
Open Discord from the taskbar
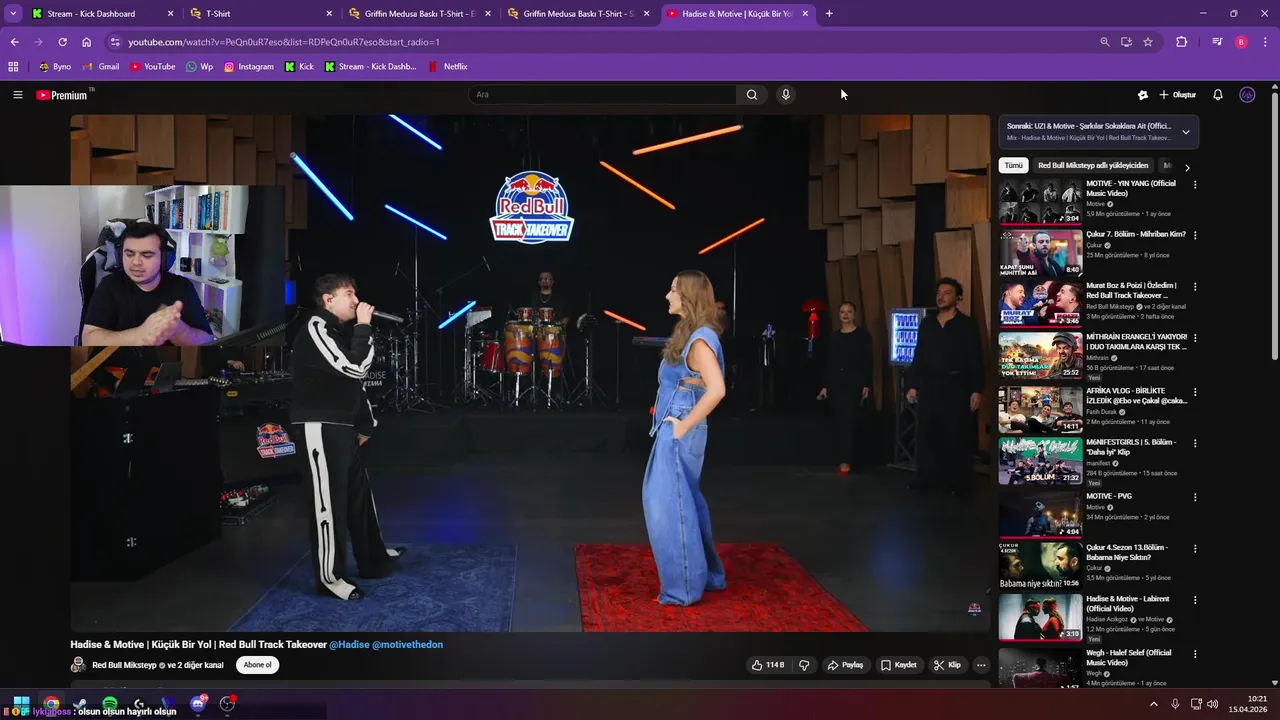[x=198, y=704]
